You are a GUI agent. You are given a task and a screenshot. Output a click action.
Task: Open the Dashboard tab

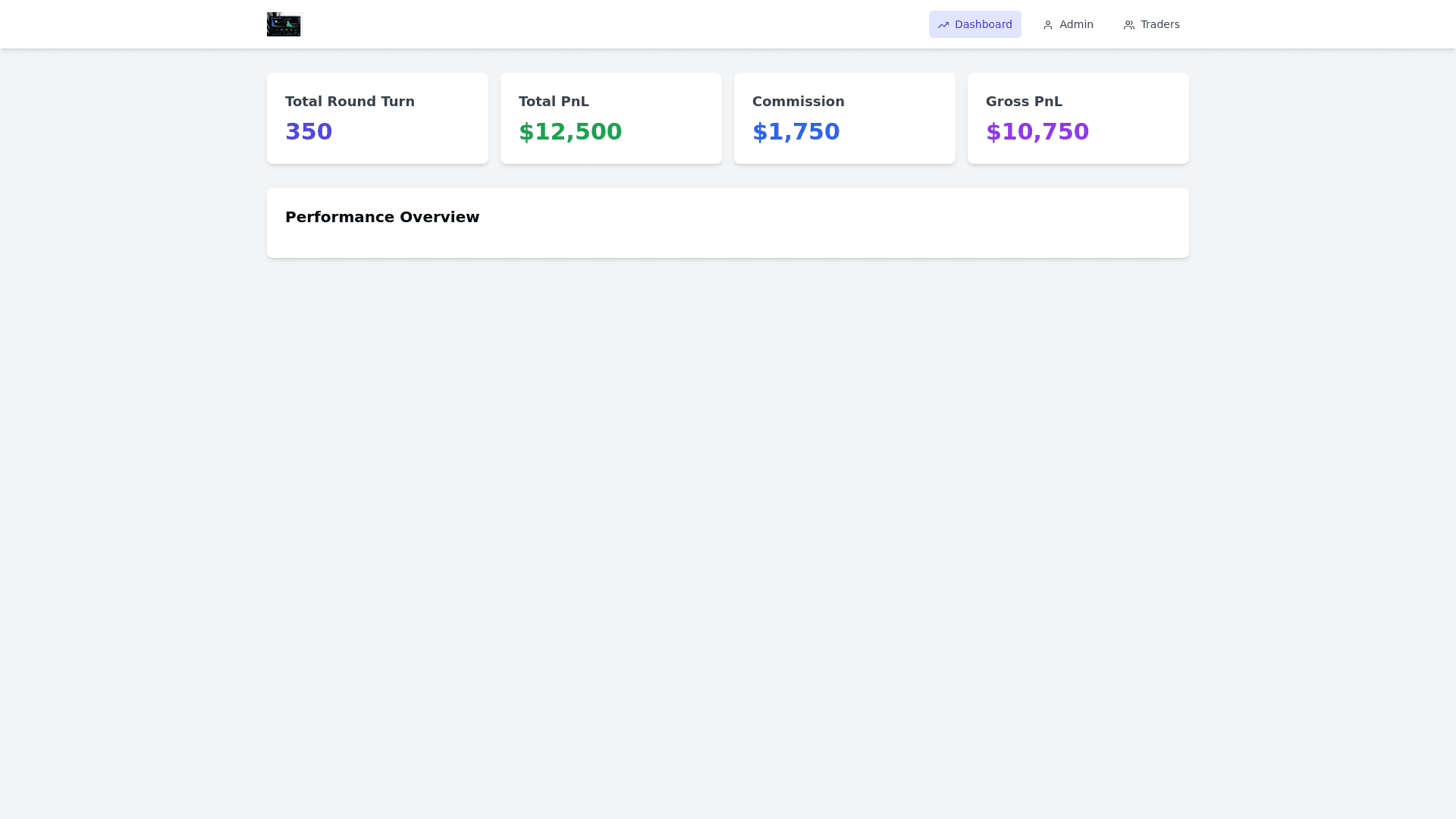pyautogui.click(x=974, y=24)
